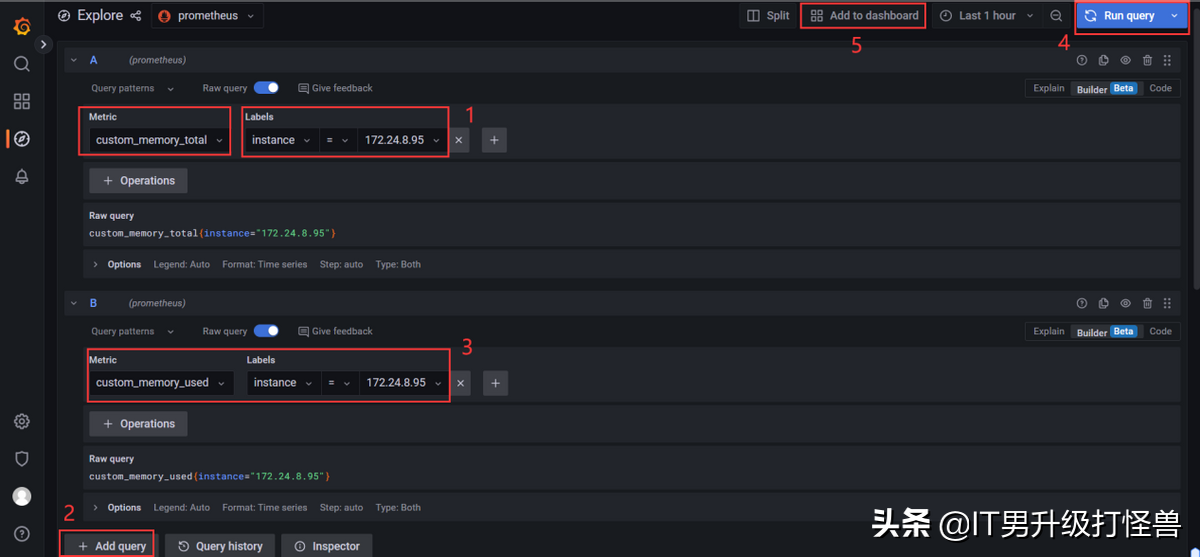1200x557 pixels.
Task: Show help for query B
Action: [1081, 304]
